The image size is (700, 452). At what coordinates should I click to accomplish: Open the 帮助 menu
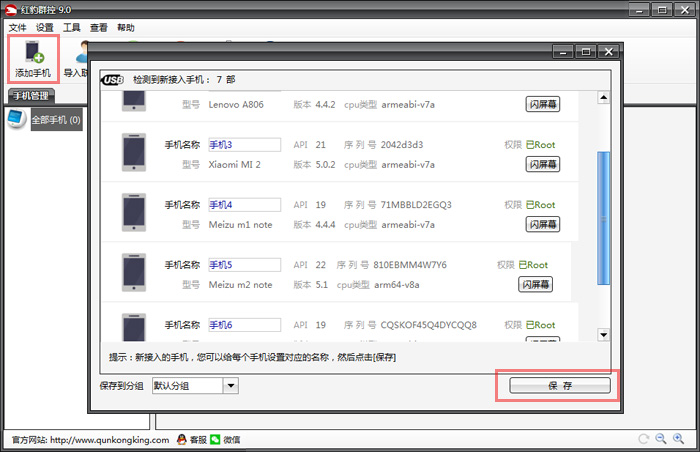point(126,28)
